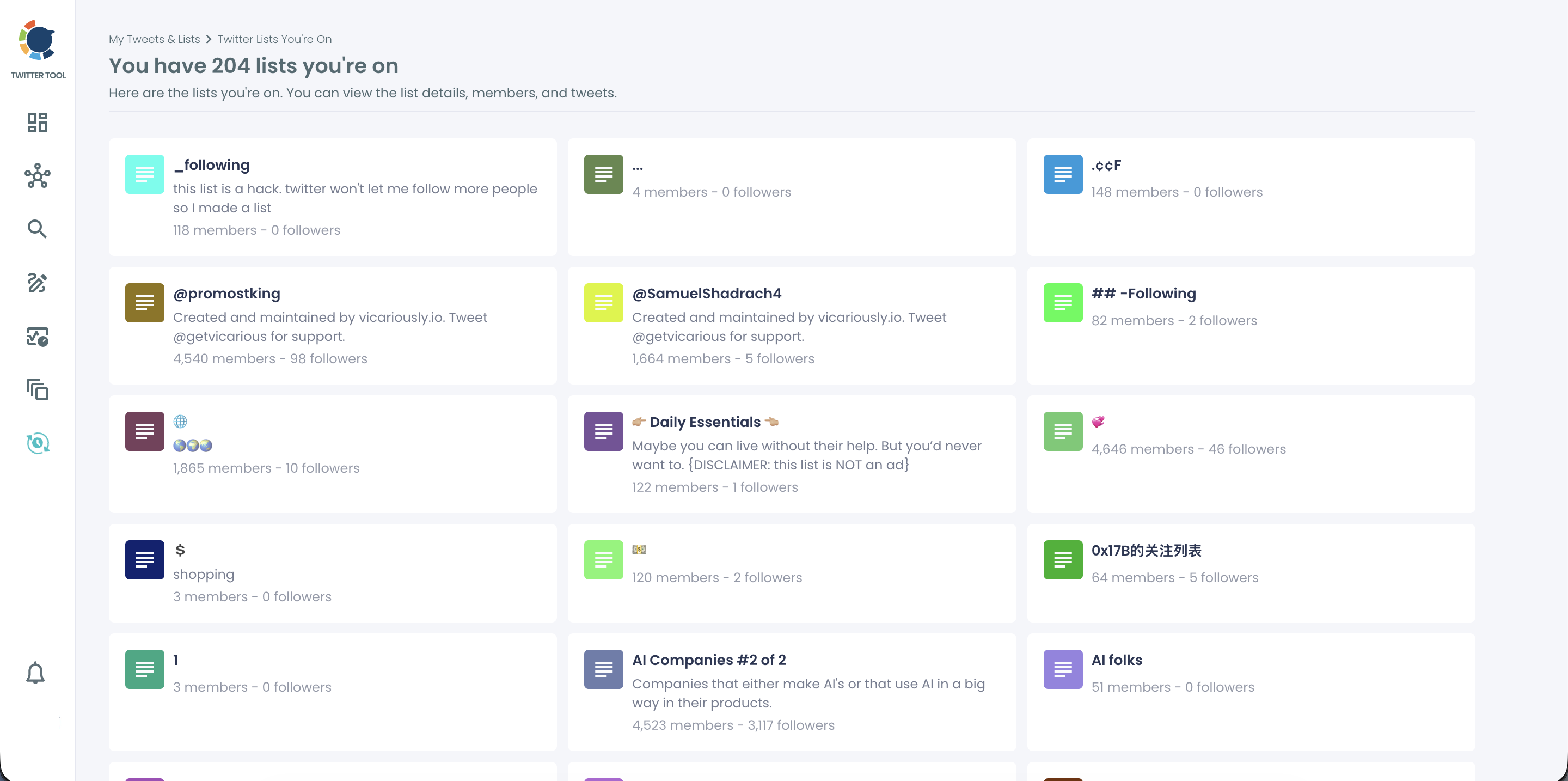Click the globe emoji list maroon icon
The image size is (1568, 781).
tap(145, 431)
